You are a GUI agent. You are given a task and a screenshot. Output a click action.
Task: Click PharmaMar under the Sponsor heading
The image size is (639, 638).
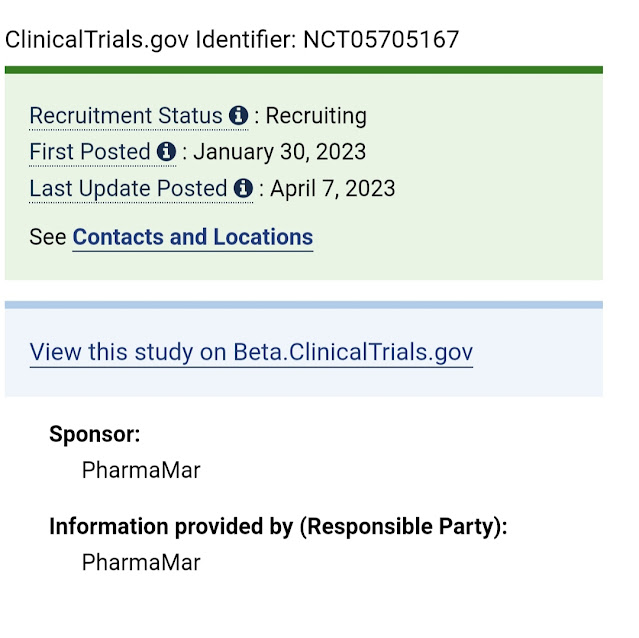pyautogui.click(x=141, y=470)
